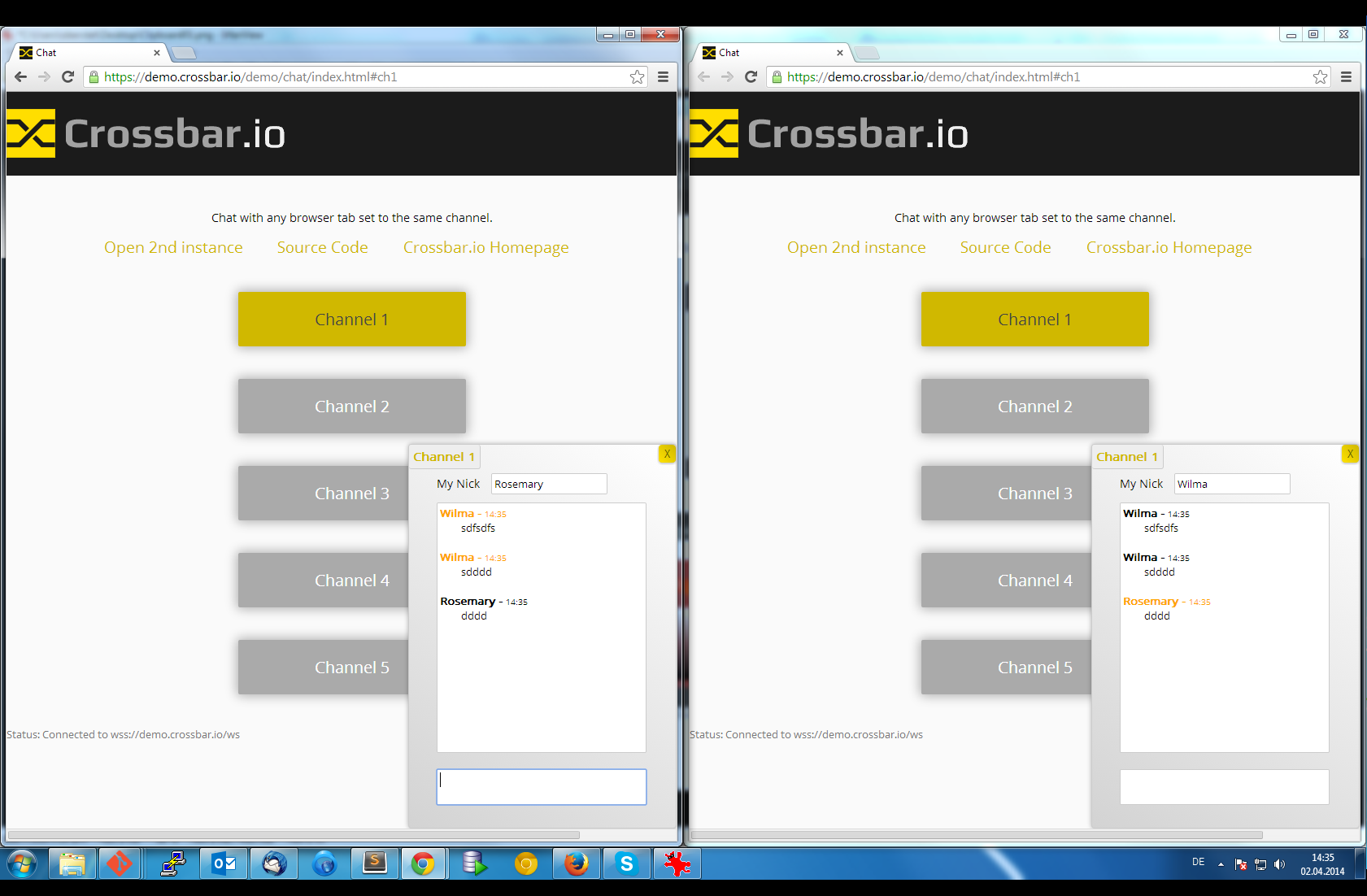Open Chrome Canary from taskbar
1367x896 pixels.
tap(526, 863)
